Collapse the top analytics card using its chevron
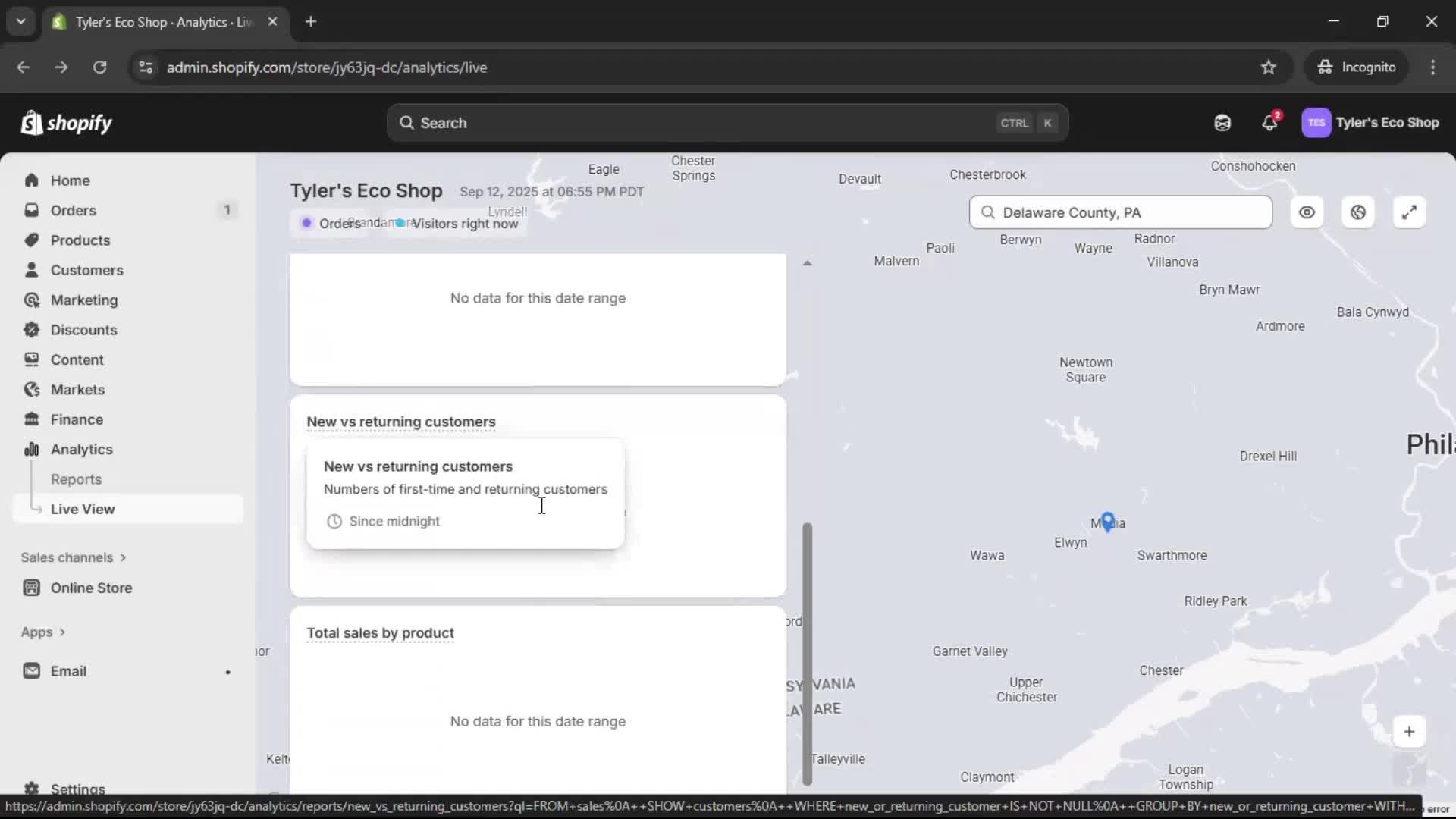Screen dimensions: 1456x819 (x=808, y=262)
